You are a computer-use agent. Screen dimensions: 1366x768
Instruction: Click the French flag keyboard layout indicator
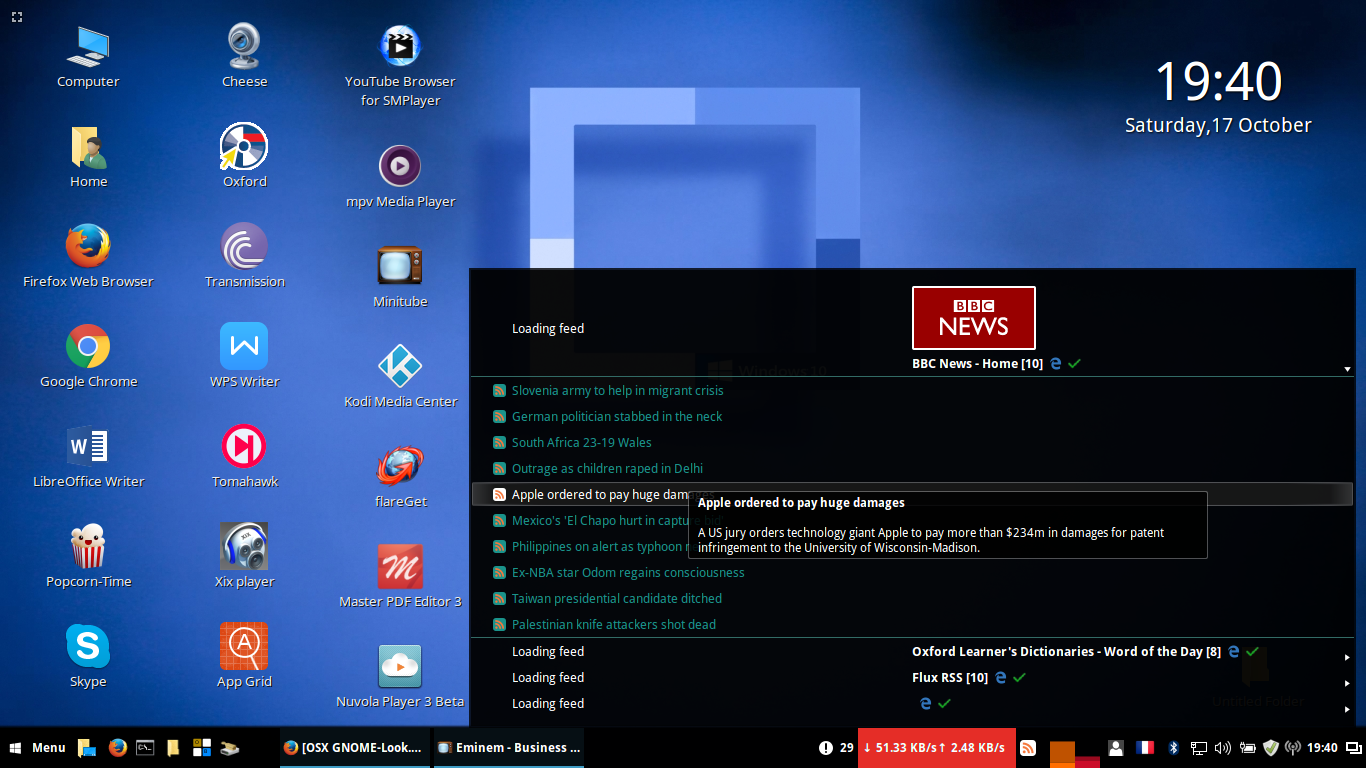tap(1145, 747)
